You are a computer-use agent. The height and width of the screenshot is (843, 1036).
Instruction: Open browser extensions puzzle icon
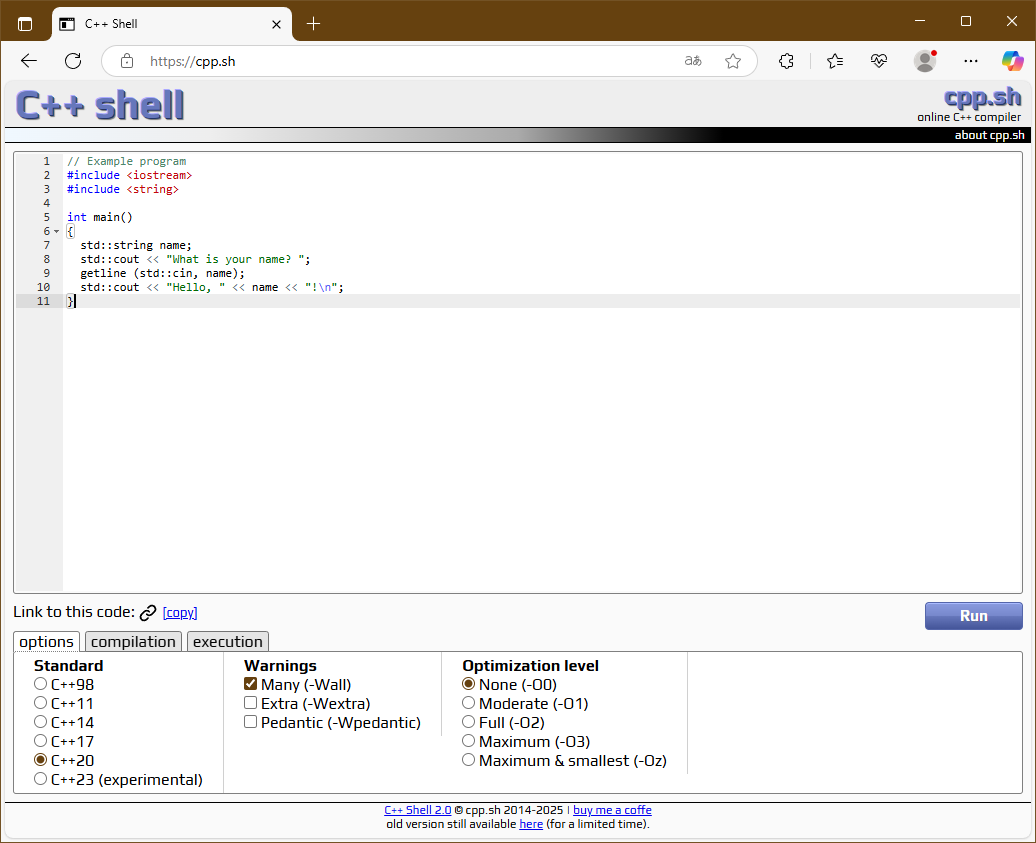tap(786, 61)
